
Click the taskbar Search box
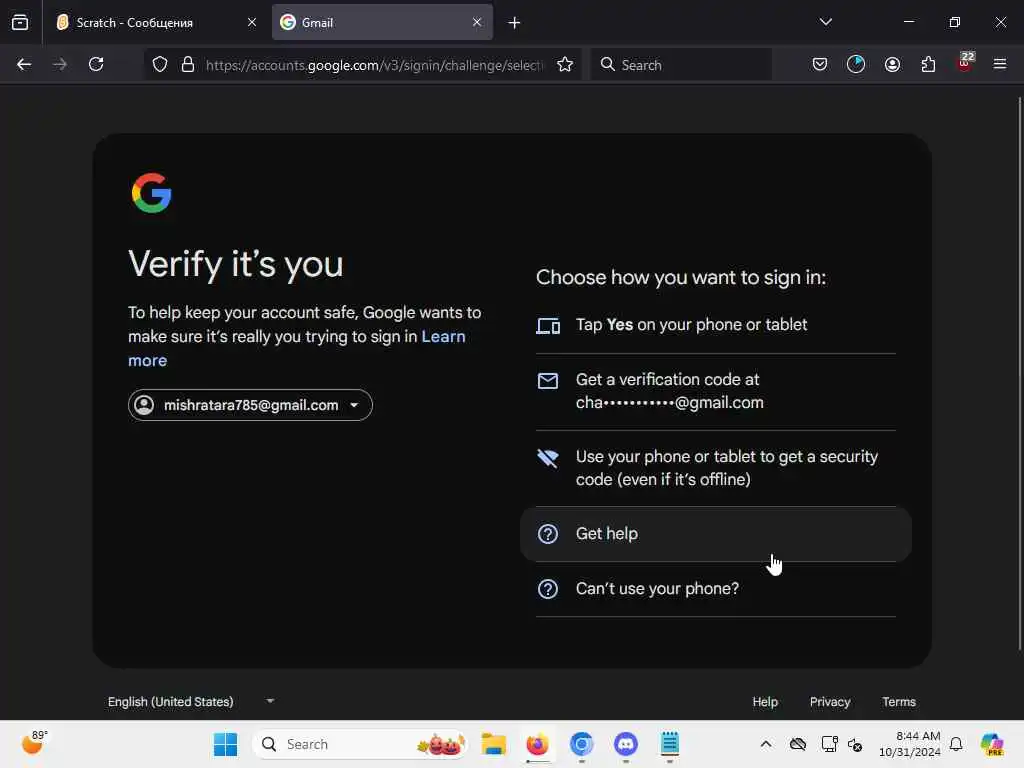[x=360, y=744]
